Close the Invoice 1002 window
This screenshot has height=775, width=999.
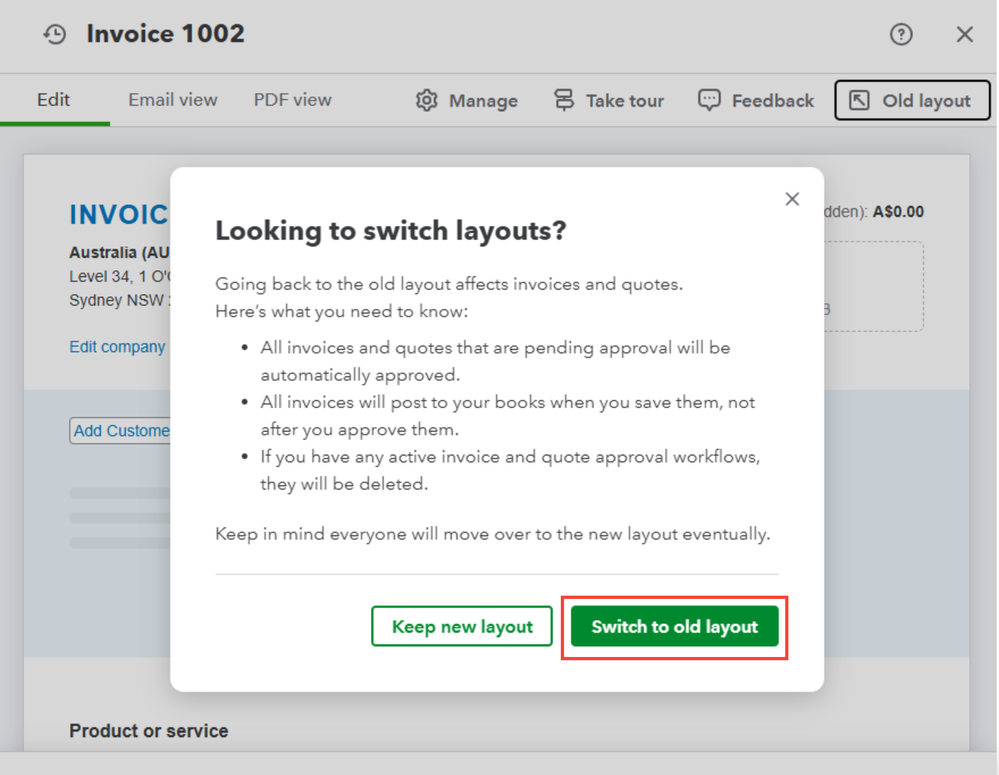pyautogui.click(x=965, y=35)
